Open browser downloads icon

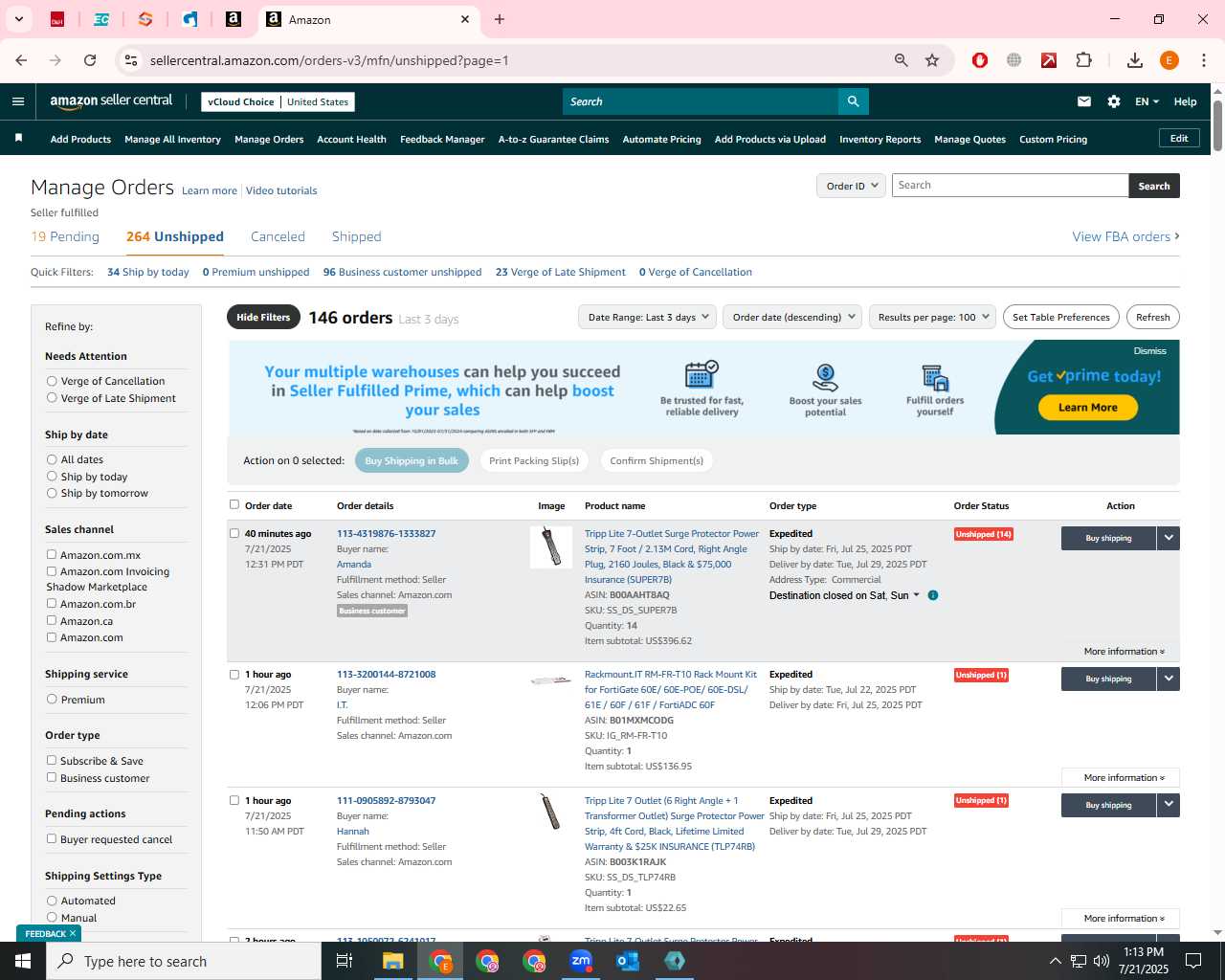click(1135, 60)
